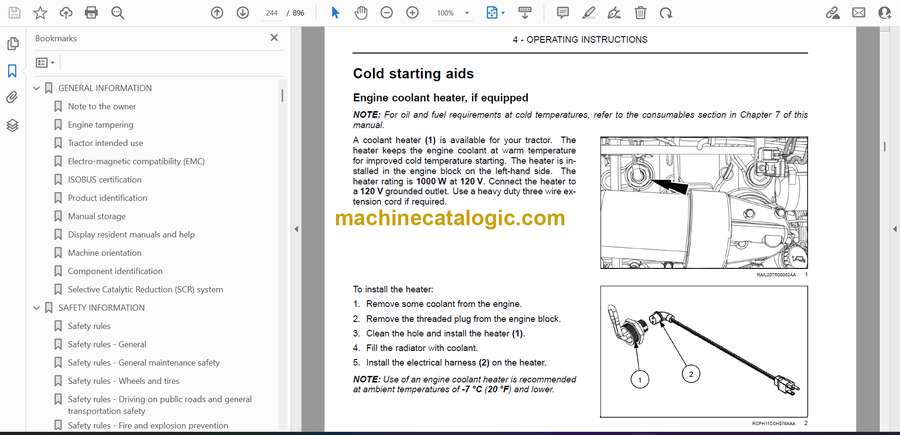Bookmark this file with the star icon
This screenshot has height=435, width=900.
click(40, 13)
